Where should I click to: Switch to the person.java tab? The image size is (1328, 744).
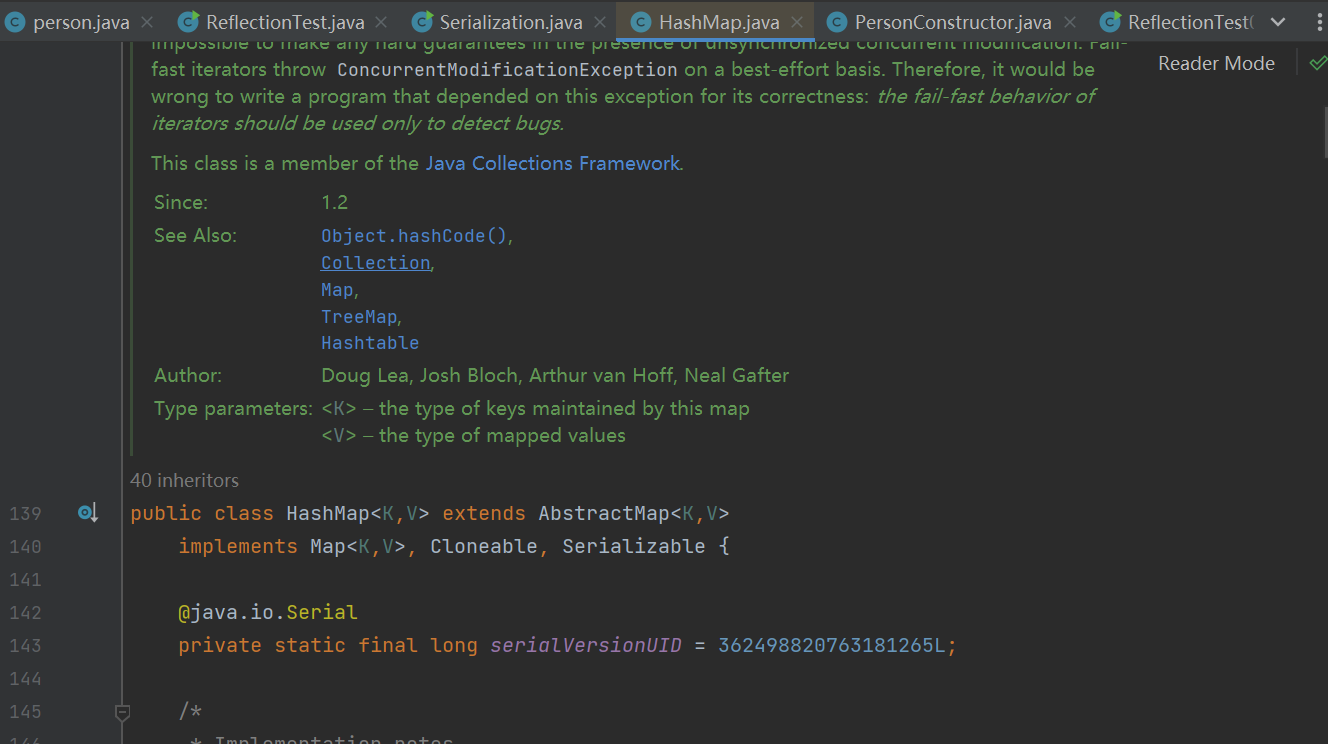[x=81, y=22]
